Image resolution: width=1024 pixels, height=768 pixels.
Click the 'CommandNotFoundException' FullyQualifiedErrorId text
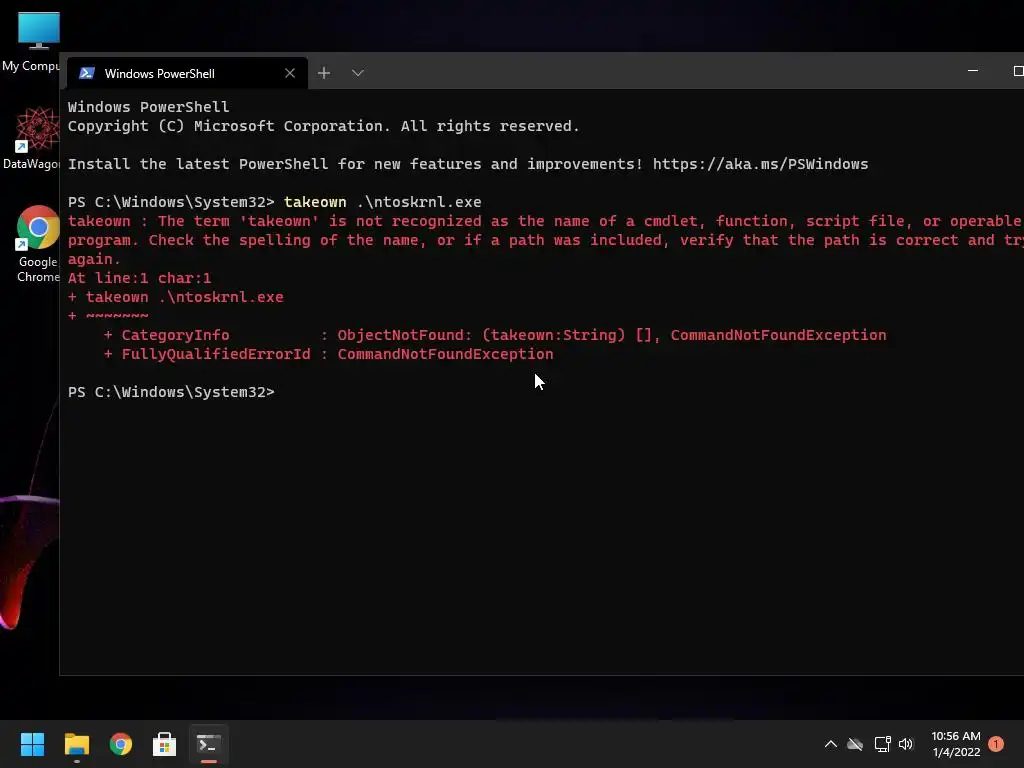[445, 354]
